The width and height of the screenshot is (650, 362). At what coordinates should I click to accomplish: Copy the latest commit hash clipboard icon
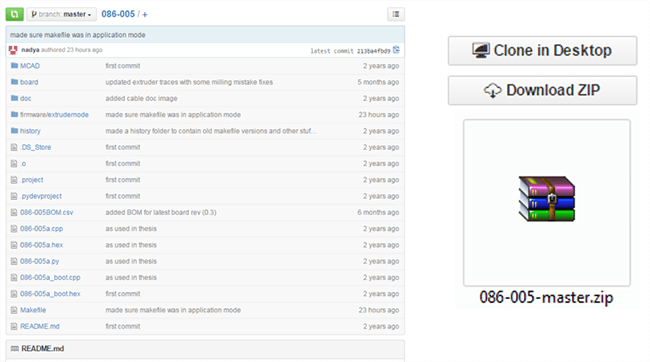(x=396, y=50)
